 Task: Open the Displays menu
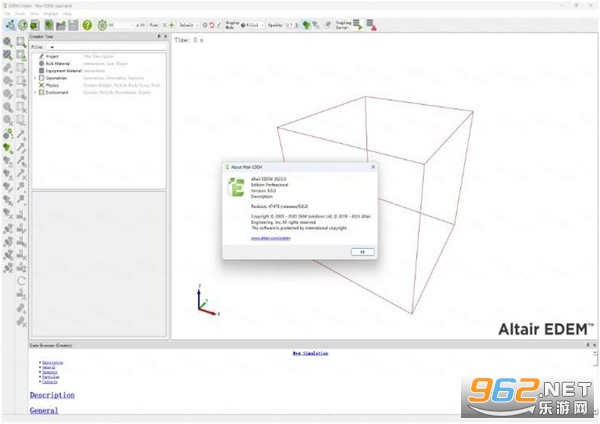click(51, 13)
